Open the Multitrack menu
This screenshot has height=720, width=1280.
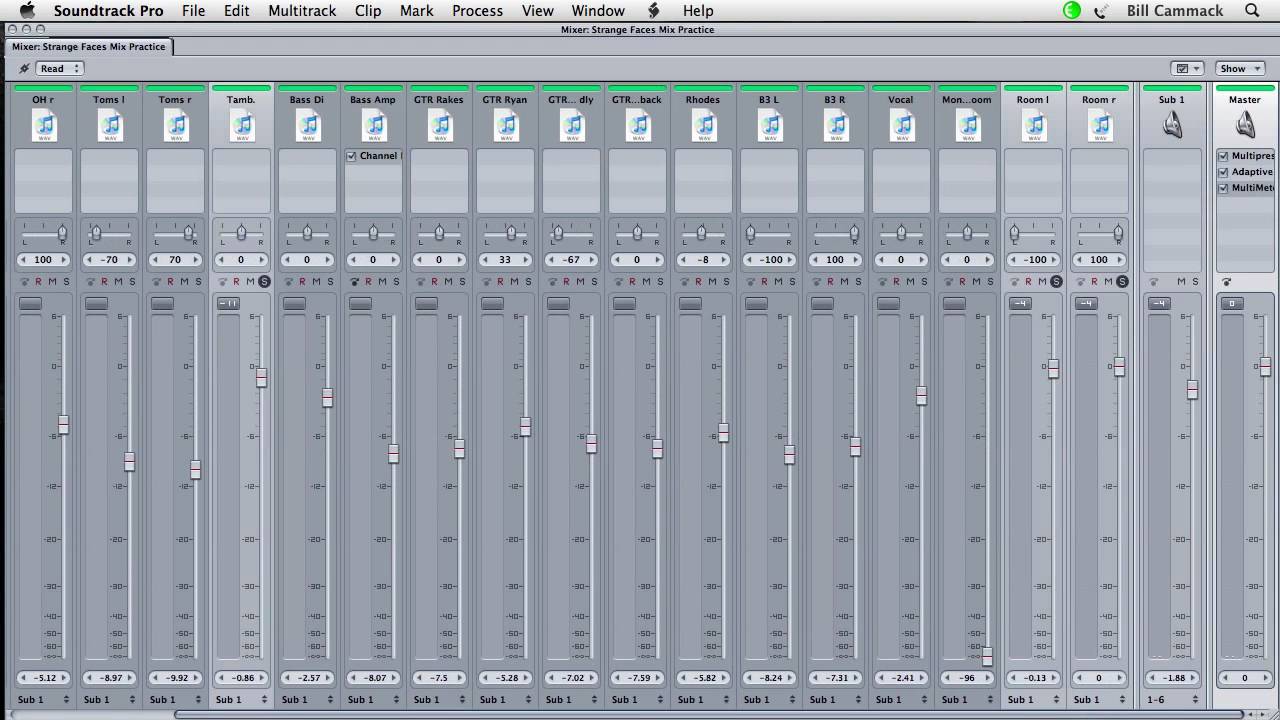coord(302,10)
